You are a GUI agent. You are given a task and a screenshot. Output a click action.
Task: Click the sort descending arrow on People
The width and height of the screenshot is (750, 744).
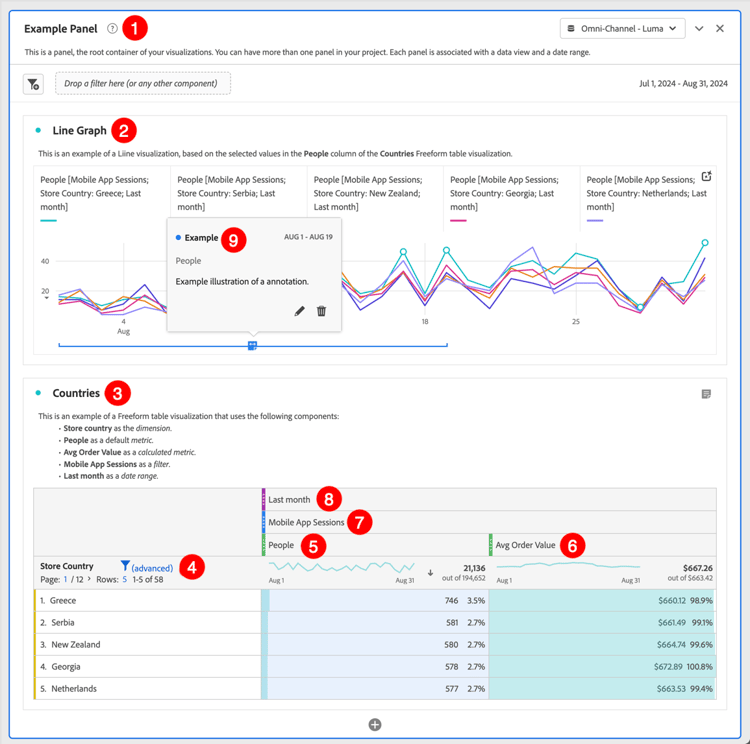[x=430, y=573]
